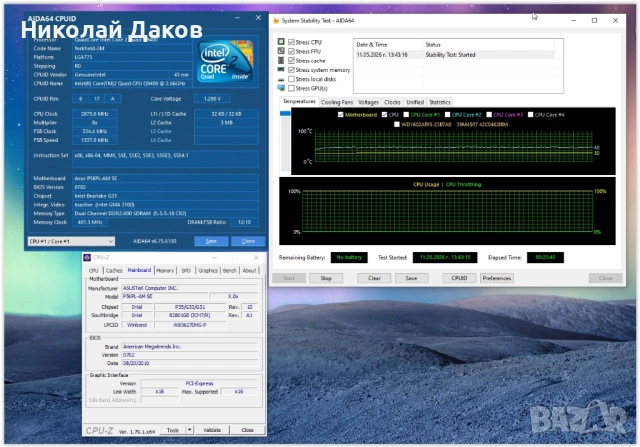Screen dimensions: 640x447
Task: Open Preferences in Stability Test
Action: pyautogui.click(x=497, y=278)
